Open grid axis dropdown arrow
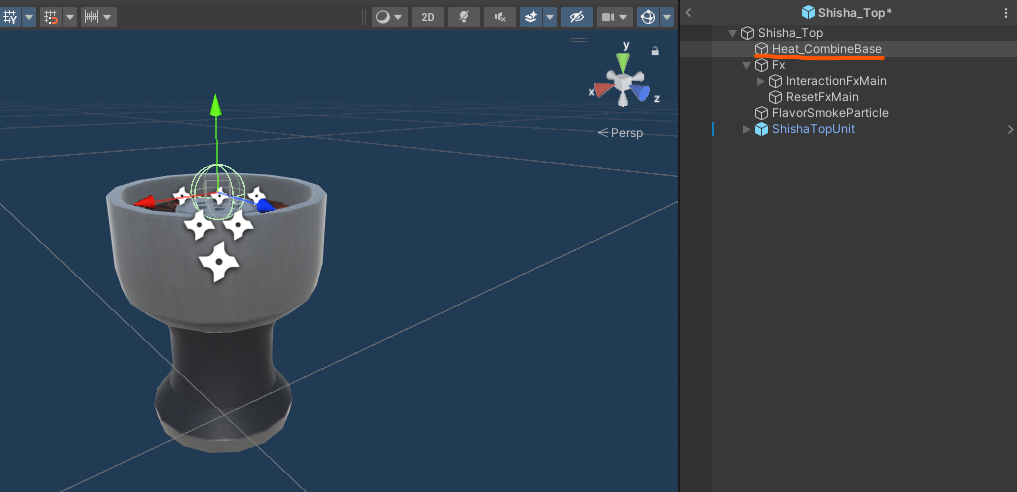Screen dimensions: 1017x492 click(x=29, y=18)
